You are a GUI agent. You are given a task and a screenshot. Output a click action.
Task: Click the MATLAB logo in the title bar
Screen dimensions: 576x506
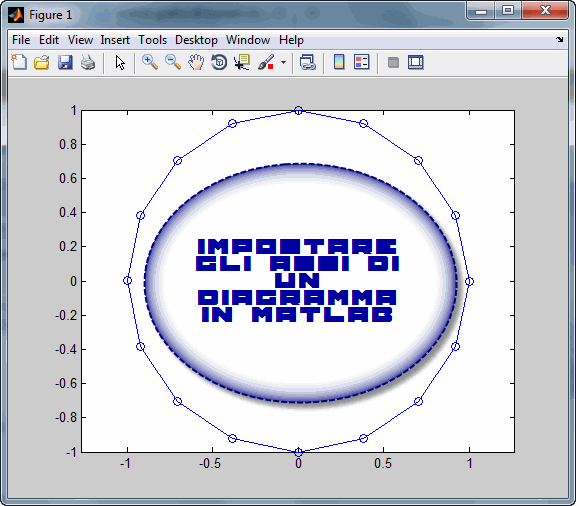tap(16, 15)
